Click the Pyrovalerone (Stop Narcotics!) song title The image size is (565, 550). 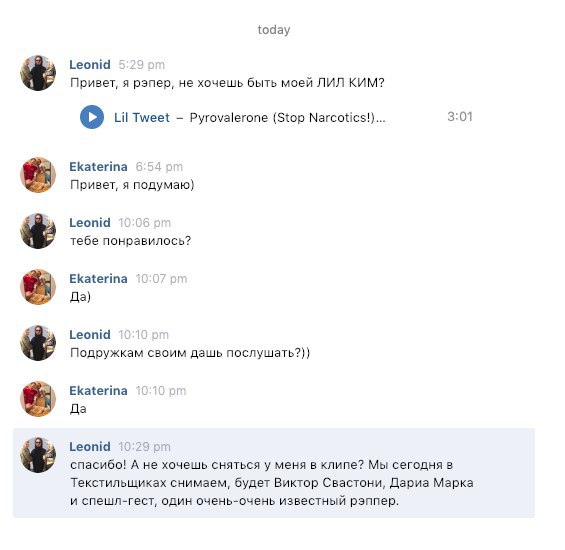point(287,117)
